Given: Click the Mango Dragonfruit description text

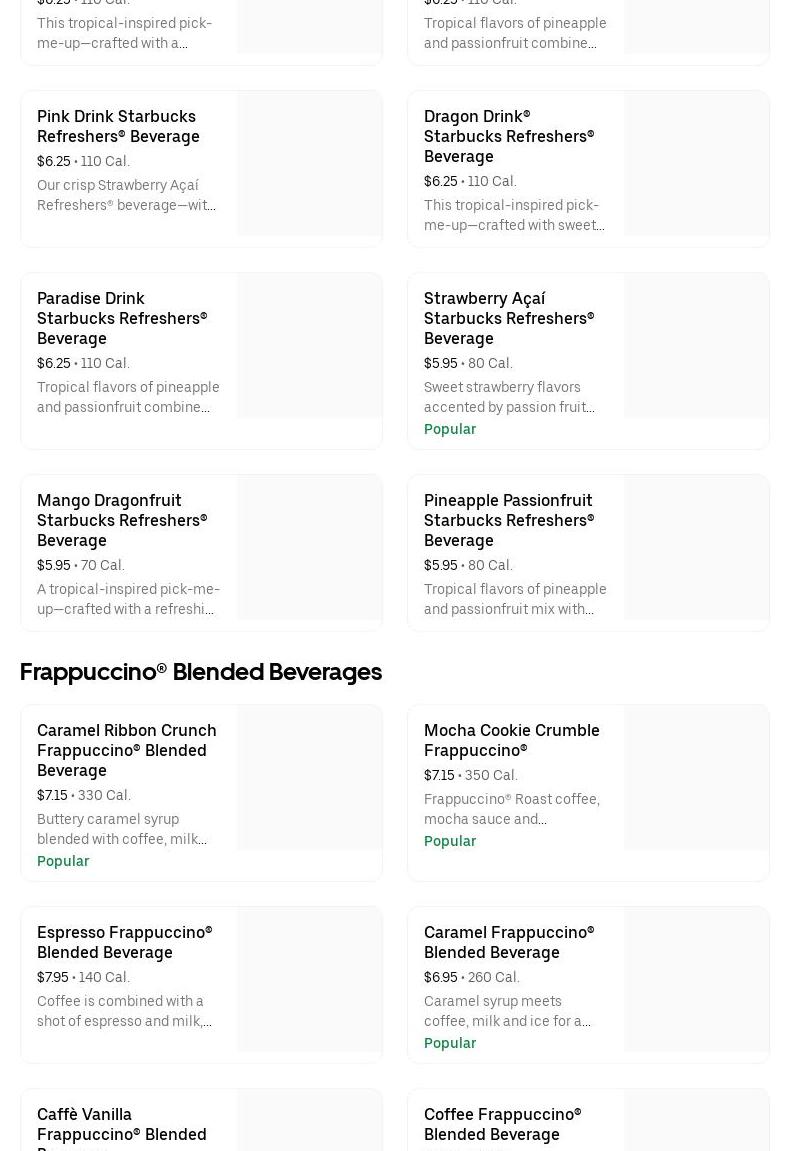Looking at the screenshot, I should click(128, 599).
